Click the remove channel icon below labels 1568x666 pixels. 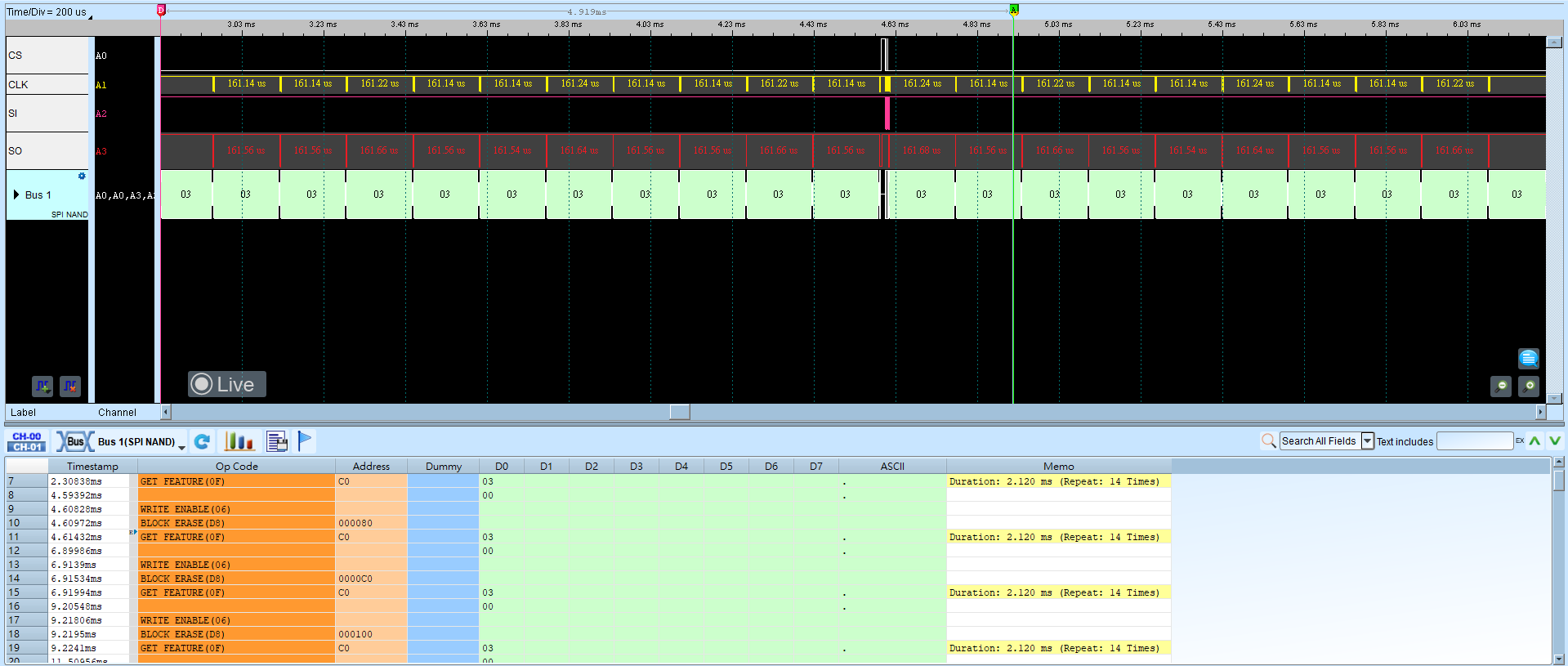(70, 386)
